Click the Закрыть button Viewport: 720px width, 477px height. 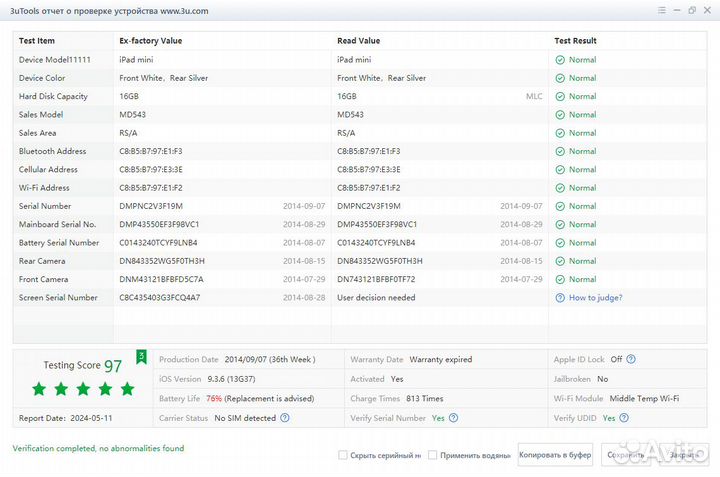(683, 455)
